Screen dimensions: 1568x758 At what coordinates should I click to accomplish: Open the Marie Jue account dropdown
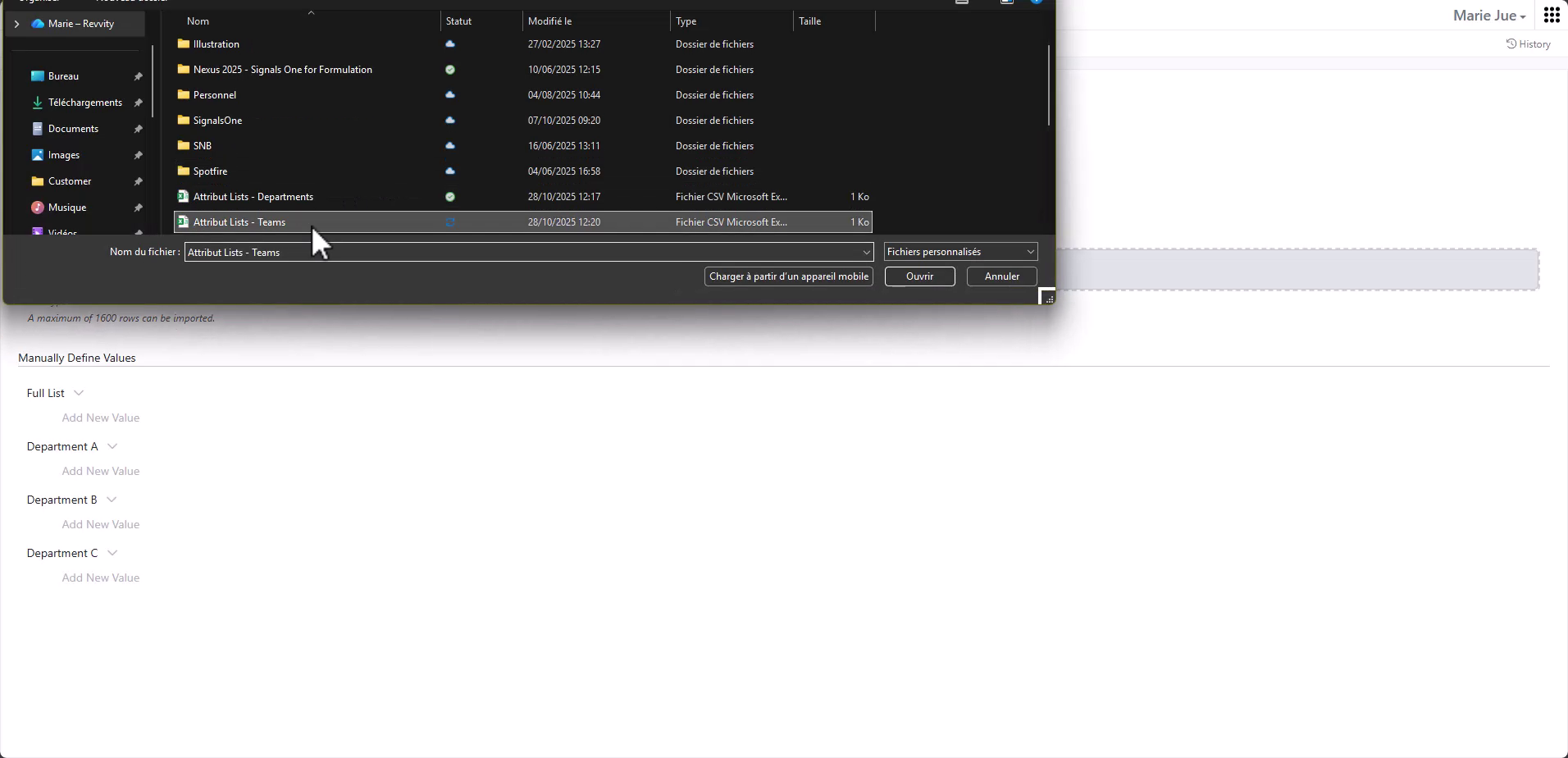pos(1488,15)
